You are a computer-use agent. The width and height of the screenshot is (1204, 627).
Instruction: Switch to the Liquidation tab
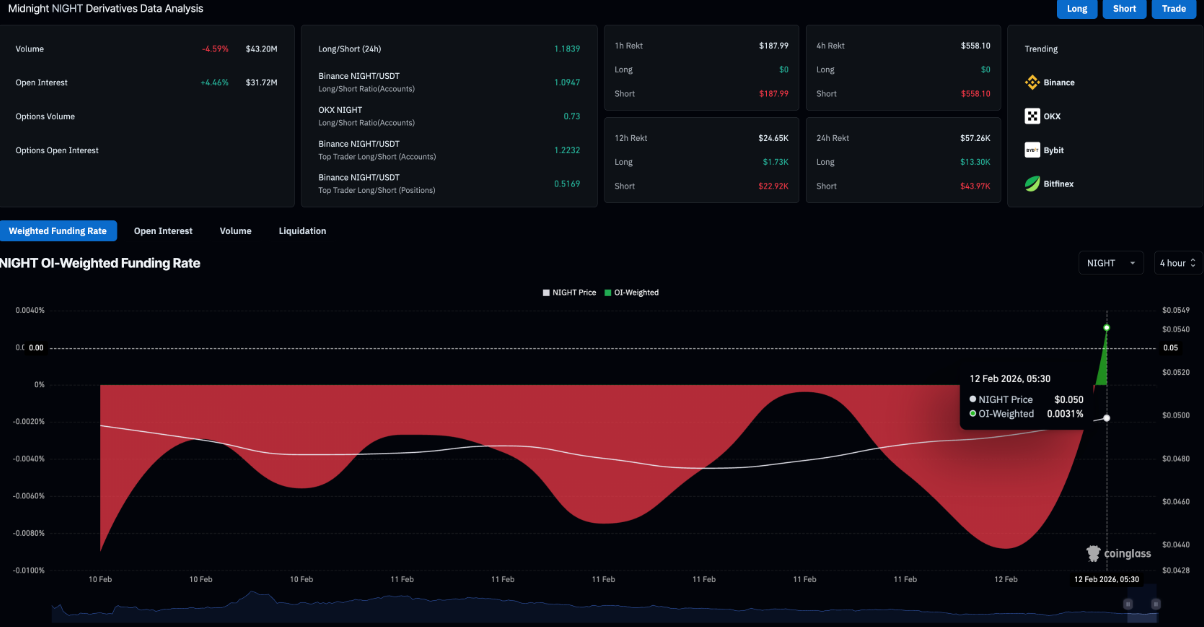click(x=302, y=231)
